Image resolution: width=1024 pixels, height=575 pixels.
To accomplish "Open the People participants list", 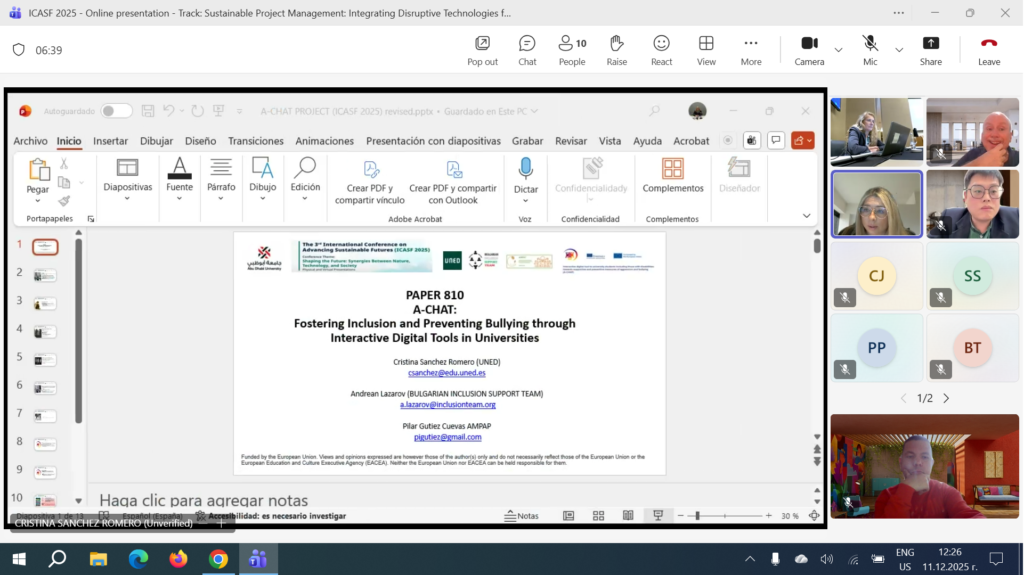I will [x=572, y=49].
